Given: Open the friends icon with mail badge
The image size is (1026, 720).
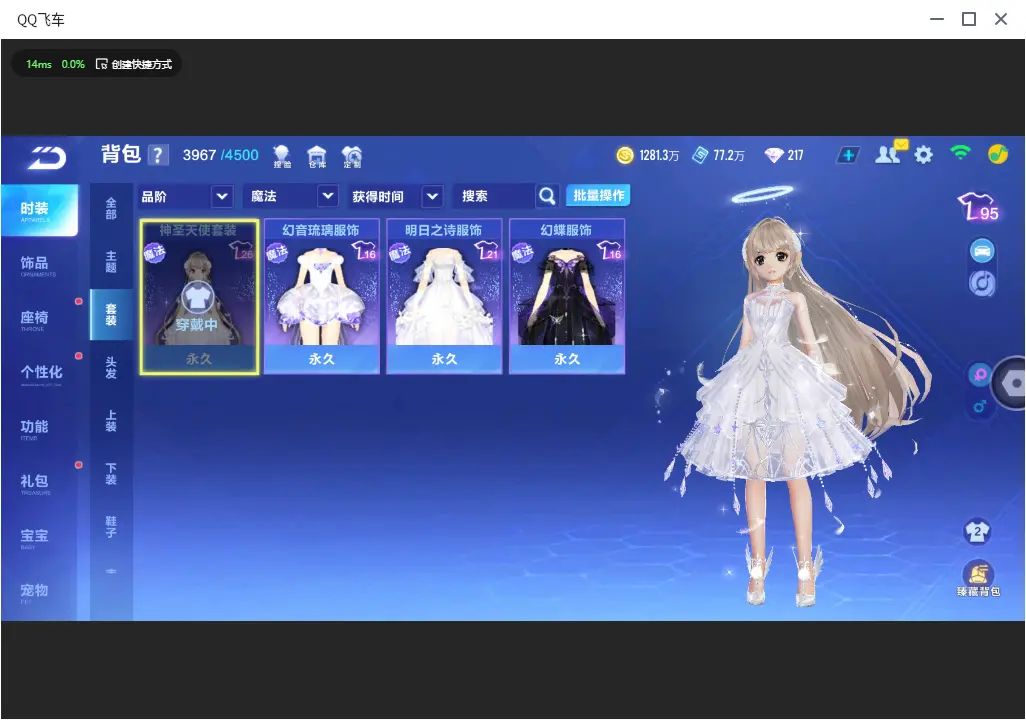Looking at the screenshot, I should click(891, 153).
